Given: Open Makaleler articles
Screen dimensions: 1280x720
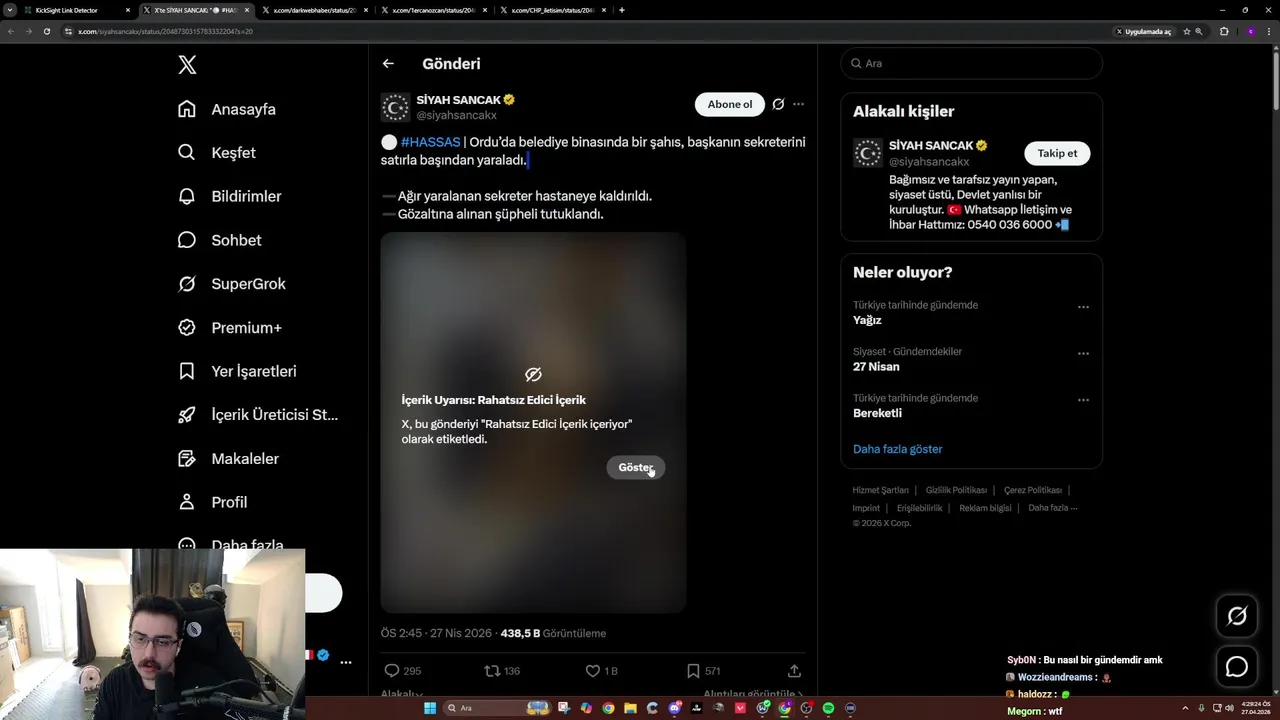Looking at the screenshot, I should [228, 459].
